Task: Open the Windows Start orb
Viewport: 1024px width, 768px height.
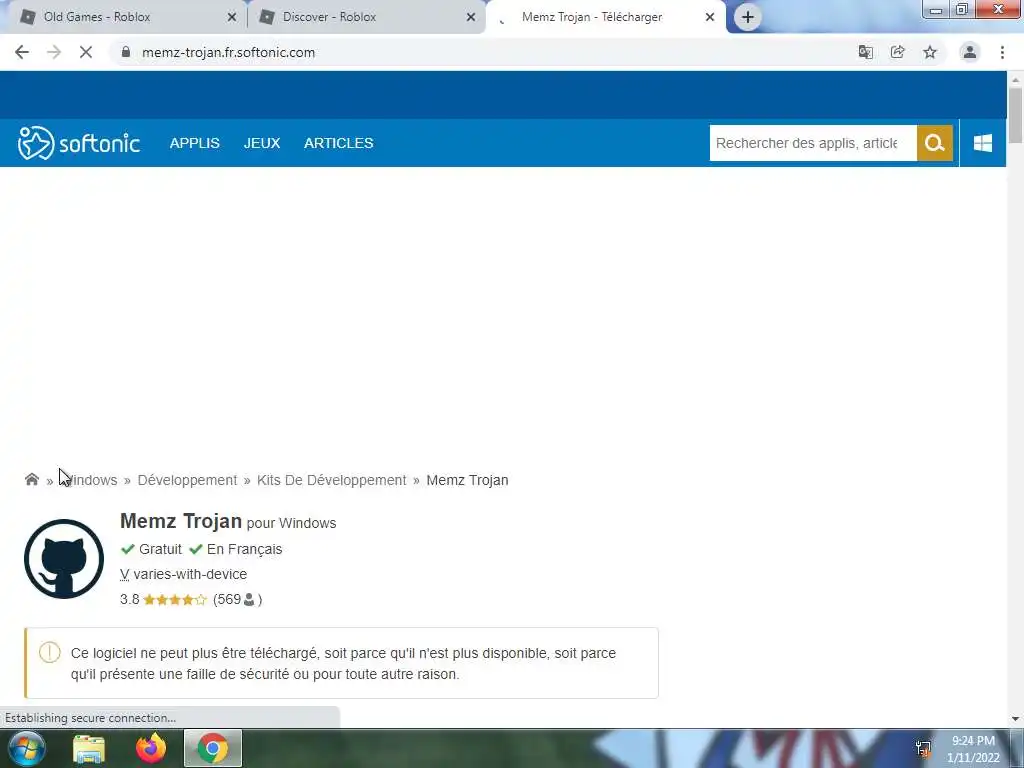Action: click(x=27, y=748)
